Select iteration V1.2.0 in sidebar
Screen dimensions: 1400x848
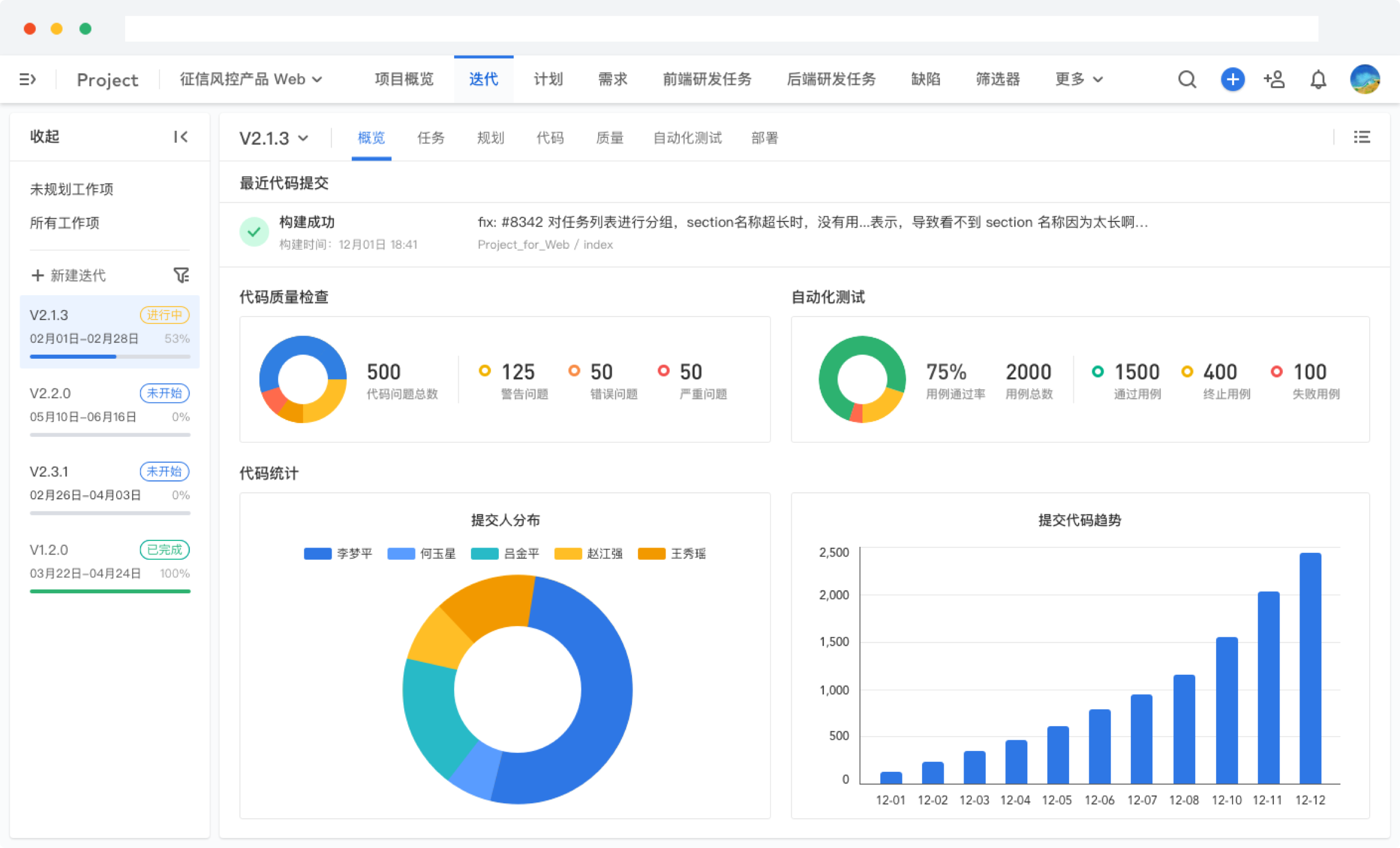point(110,567)
